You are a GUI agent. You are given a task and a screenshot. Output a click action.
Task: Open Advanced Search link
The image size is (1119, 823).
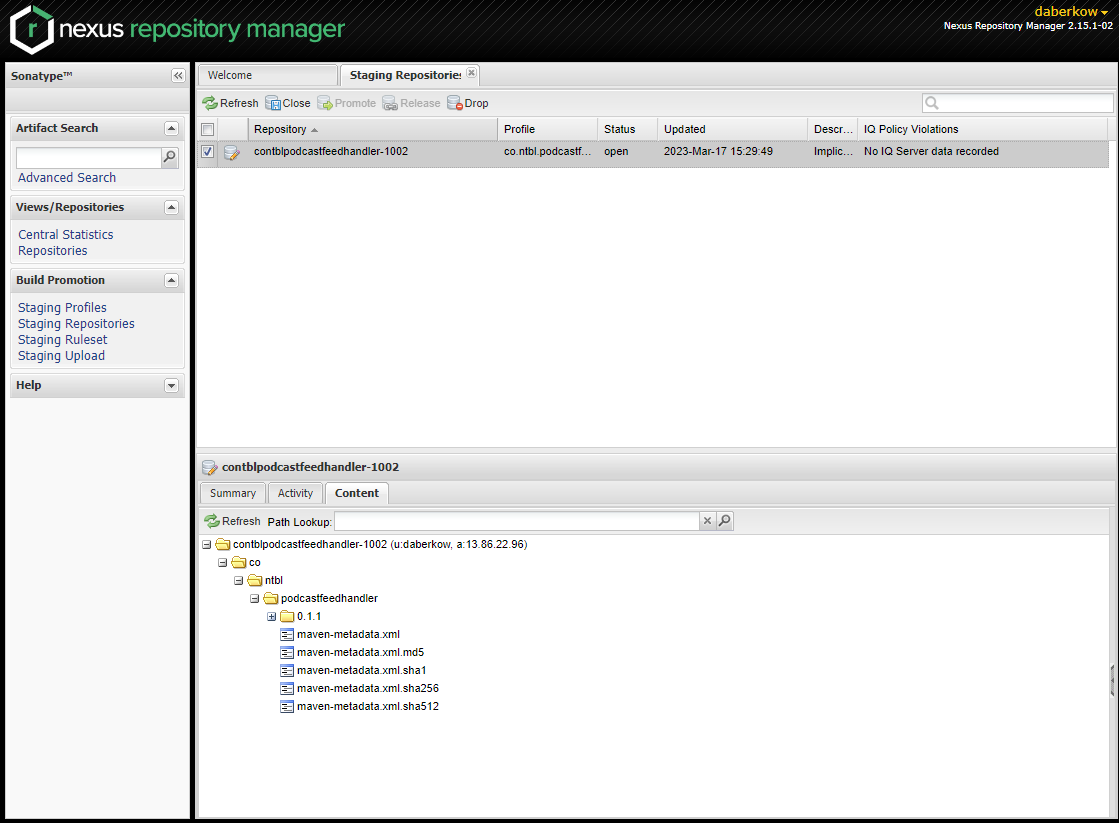tap(67, 178)
